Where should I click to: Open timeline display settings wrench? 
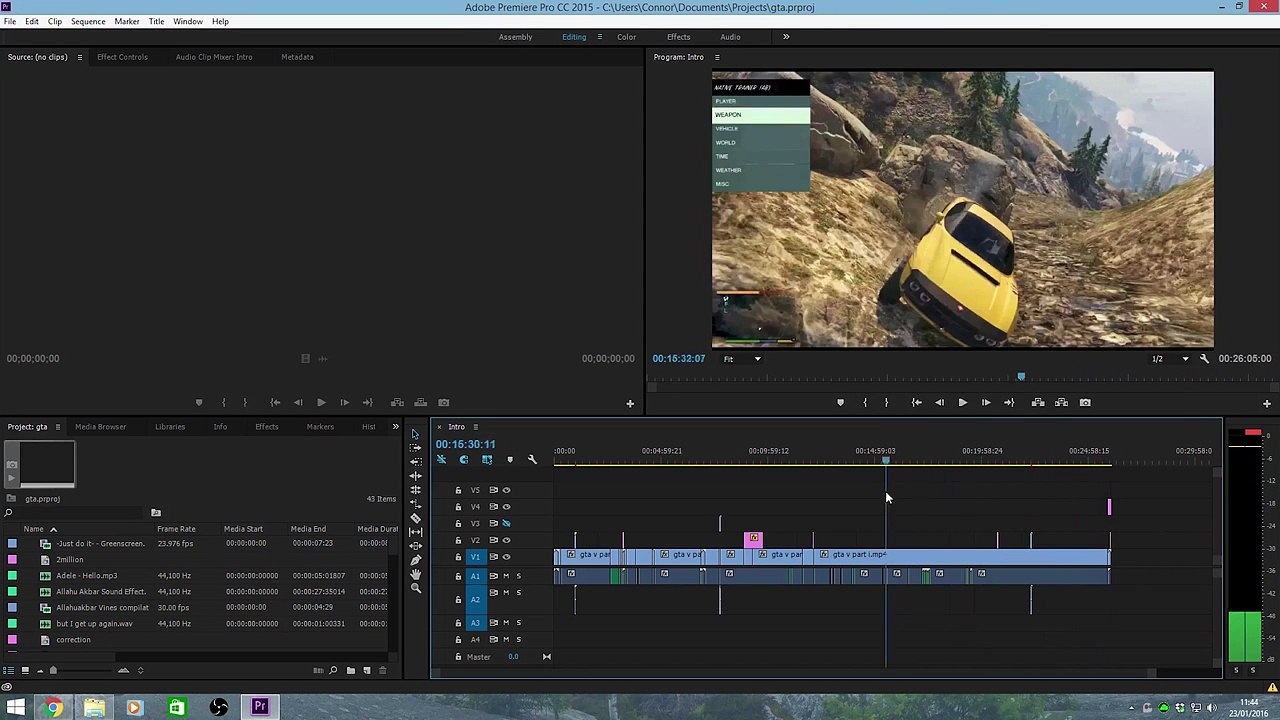[532, 460]
